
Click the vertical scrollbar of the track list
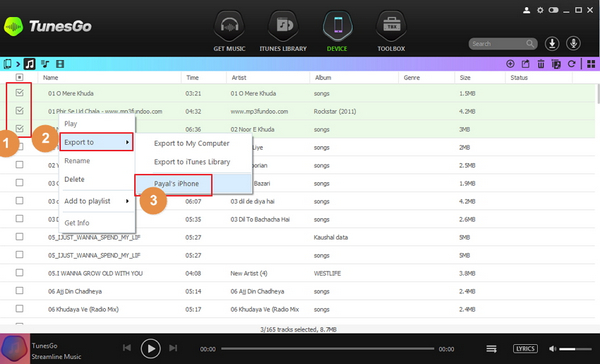(598, 94)
